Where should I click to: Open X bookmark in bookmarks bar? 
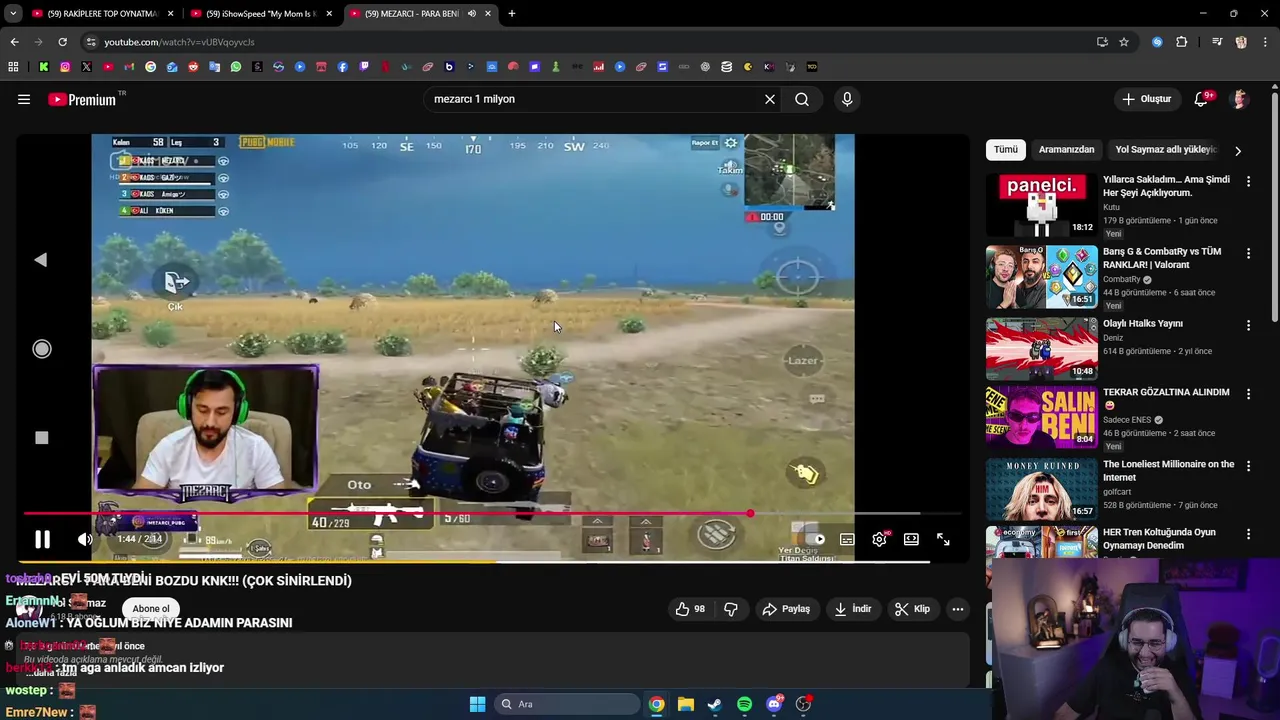tap(86, 67)
